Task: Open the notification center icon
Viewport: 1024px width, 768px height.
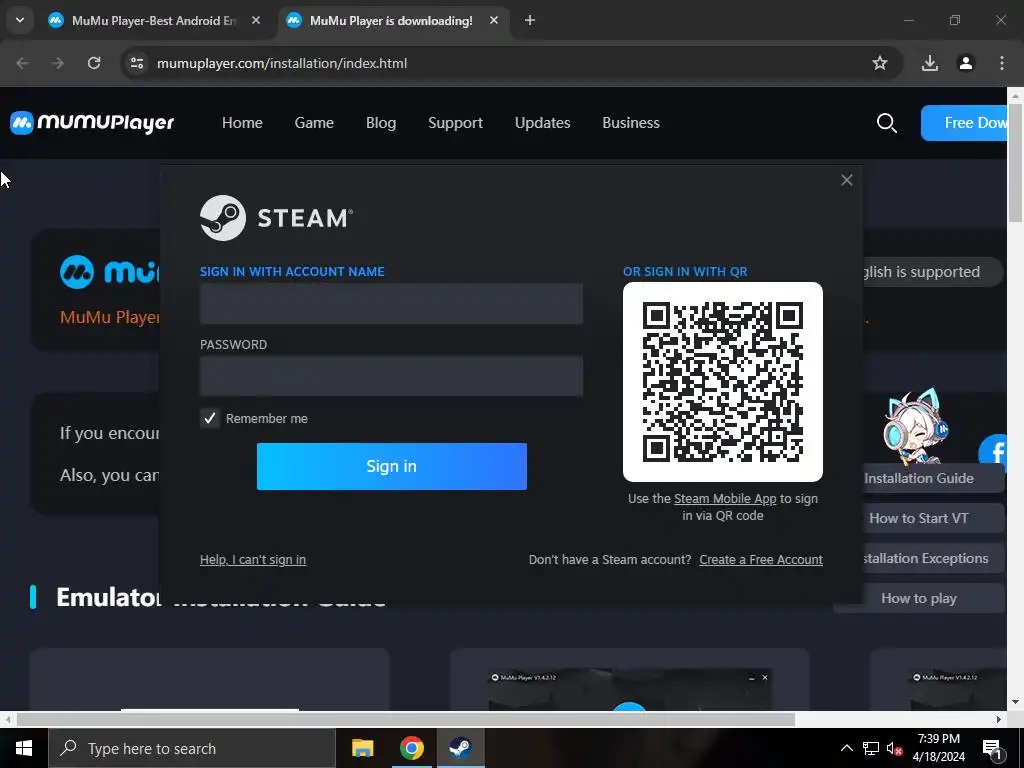Action: click(993, 749)
